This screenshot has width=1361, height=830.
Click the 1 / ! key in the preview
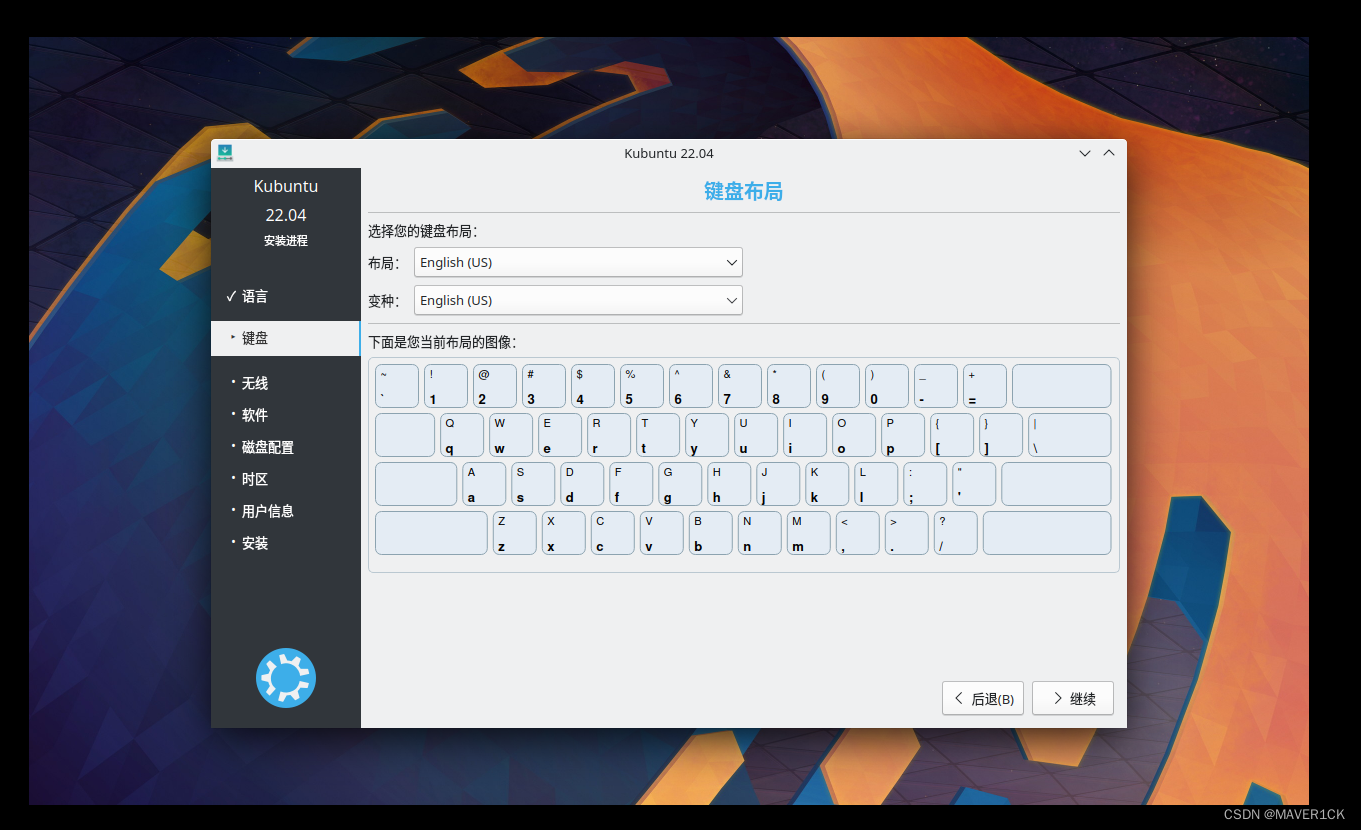click(x=446, y=386)
